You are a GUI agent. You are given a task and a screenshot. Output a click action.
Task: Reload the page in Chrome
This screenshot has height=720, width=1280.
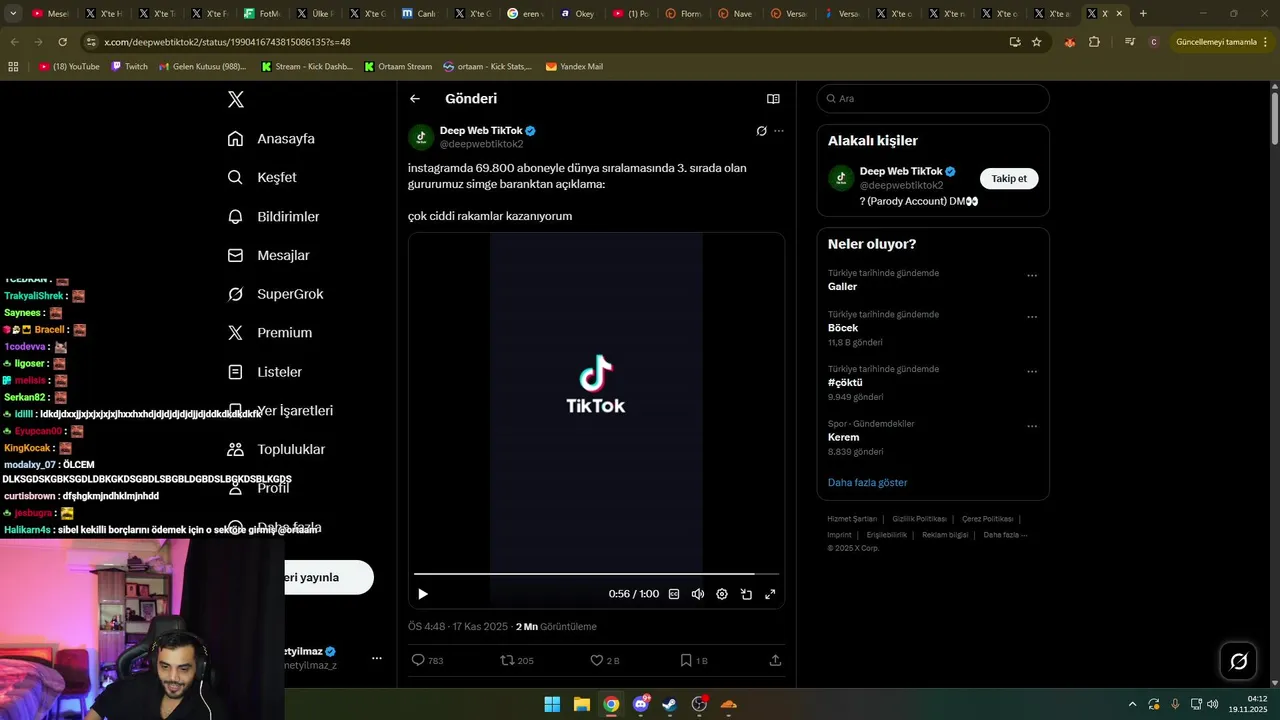click(63, 42)
